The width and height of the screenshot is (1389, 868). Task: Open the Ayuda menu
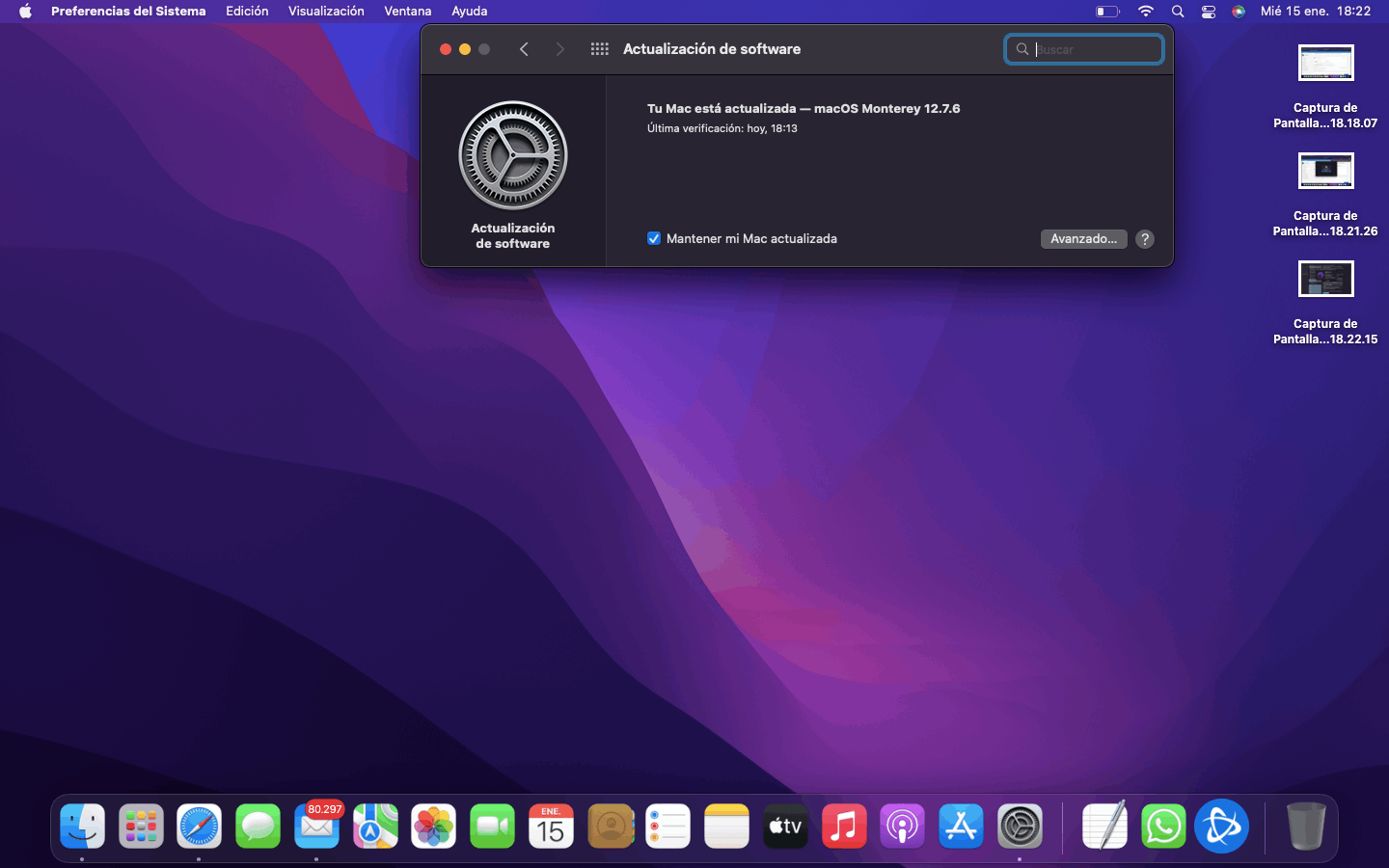pyautogui.click(x=470, y=12)
